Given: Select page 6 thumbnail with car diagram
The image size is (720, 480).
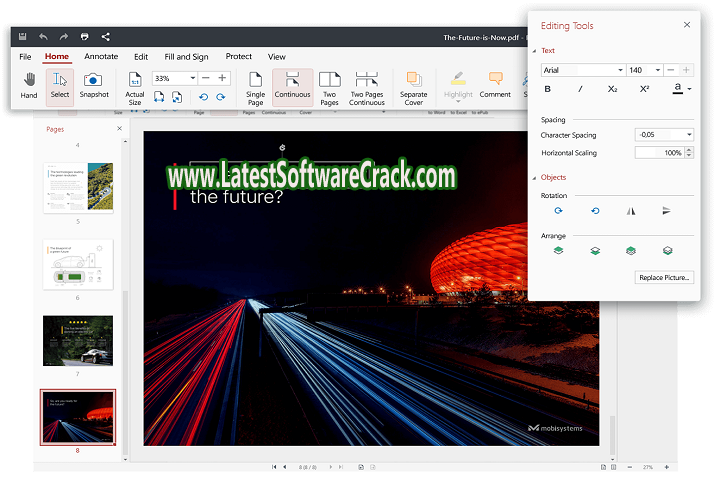Looking at the screenshot, I should click(78, 264).
